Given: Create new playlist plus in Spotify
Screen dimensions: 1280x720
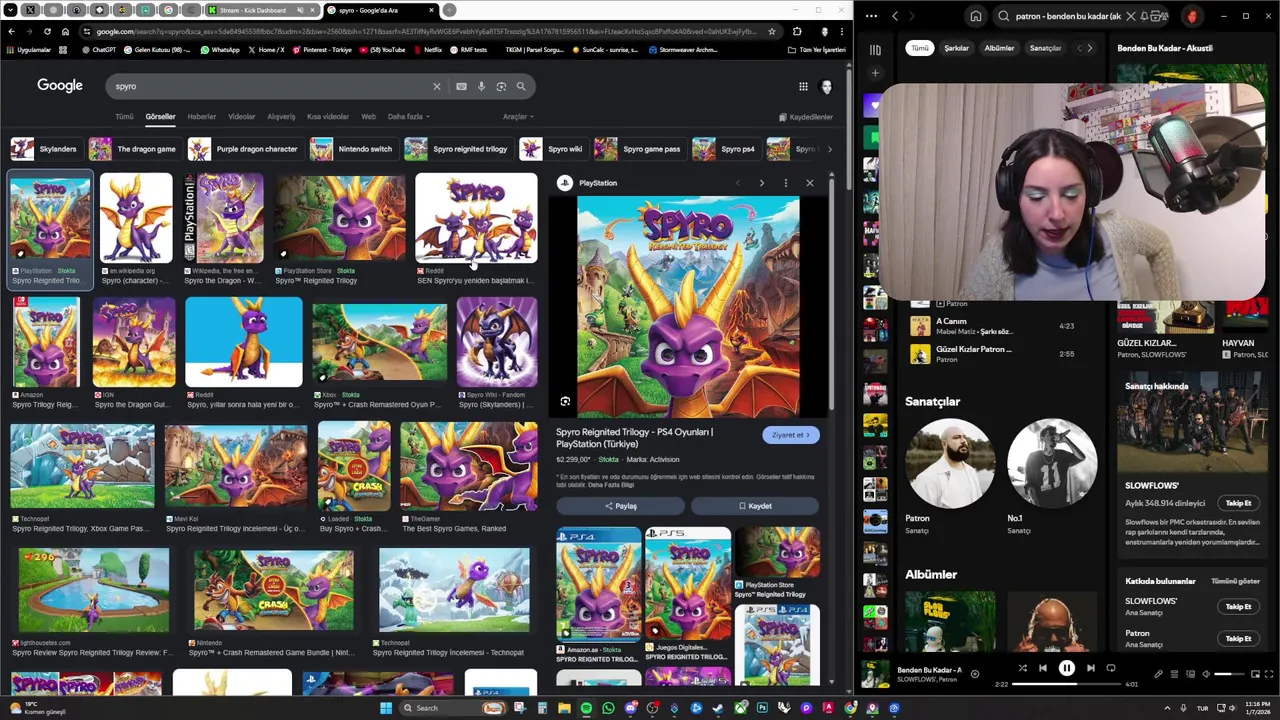Looking at the screenshot, I should tap(875, 73).
